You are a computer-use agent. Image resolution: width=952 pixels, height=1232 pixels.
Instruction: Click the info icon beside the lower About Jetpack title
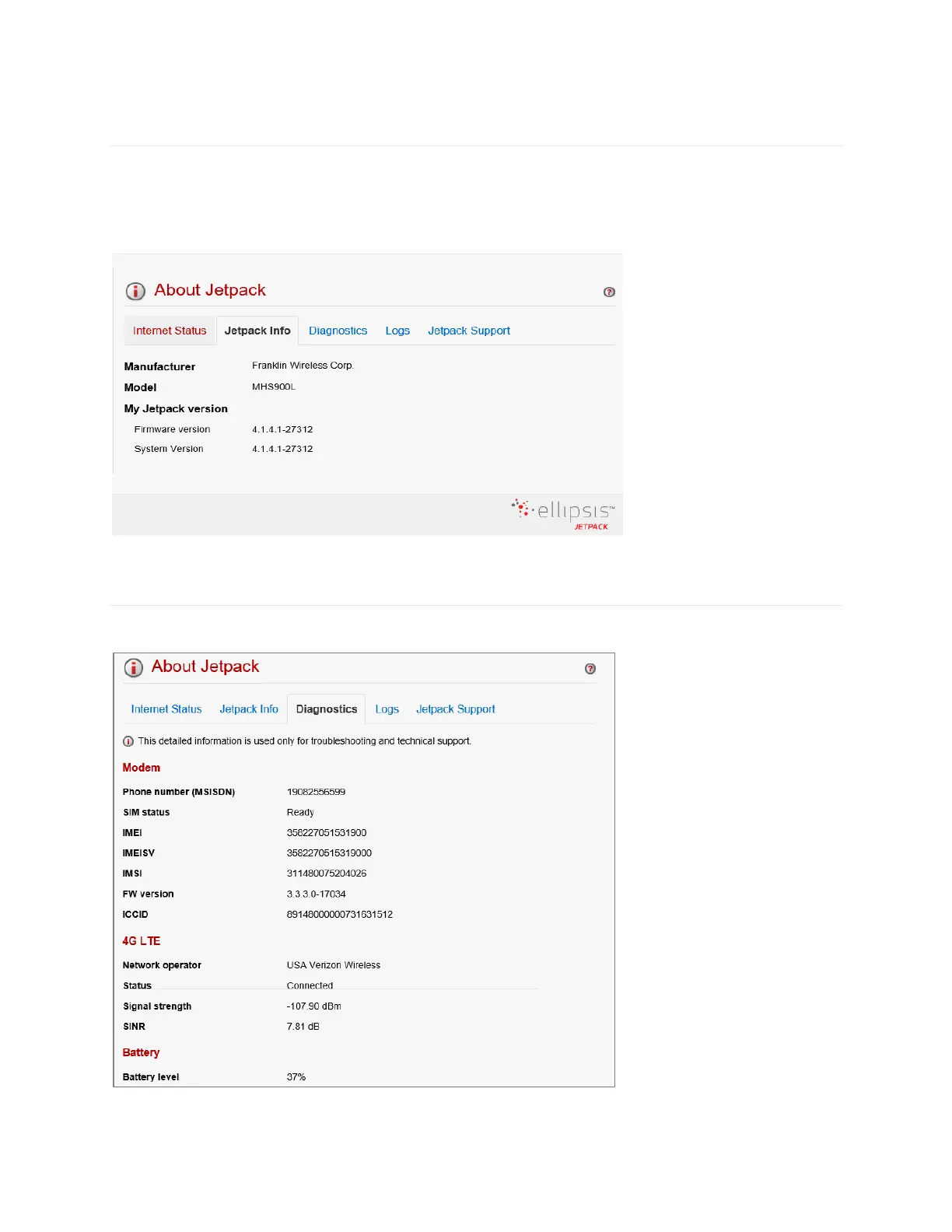point(134,668)
